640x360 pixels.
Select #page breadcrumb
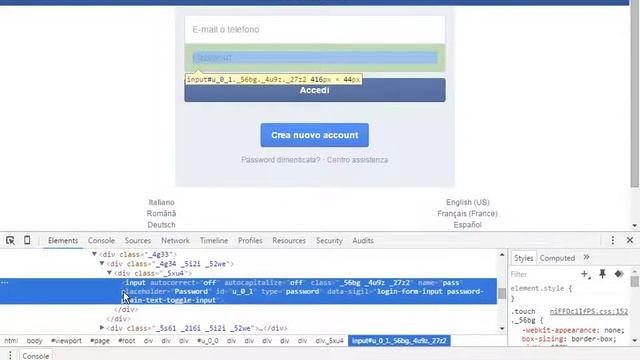coord(100,340)
